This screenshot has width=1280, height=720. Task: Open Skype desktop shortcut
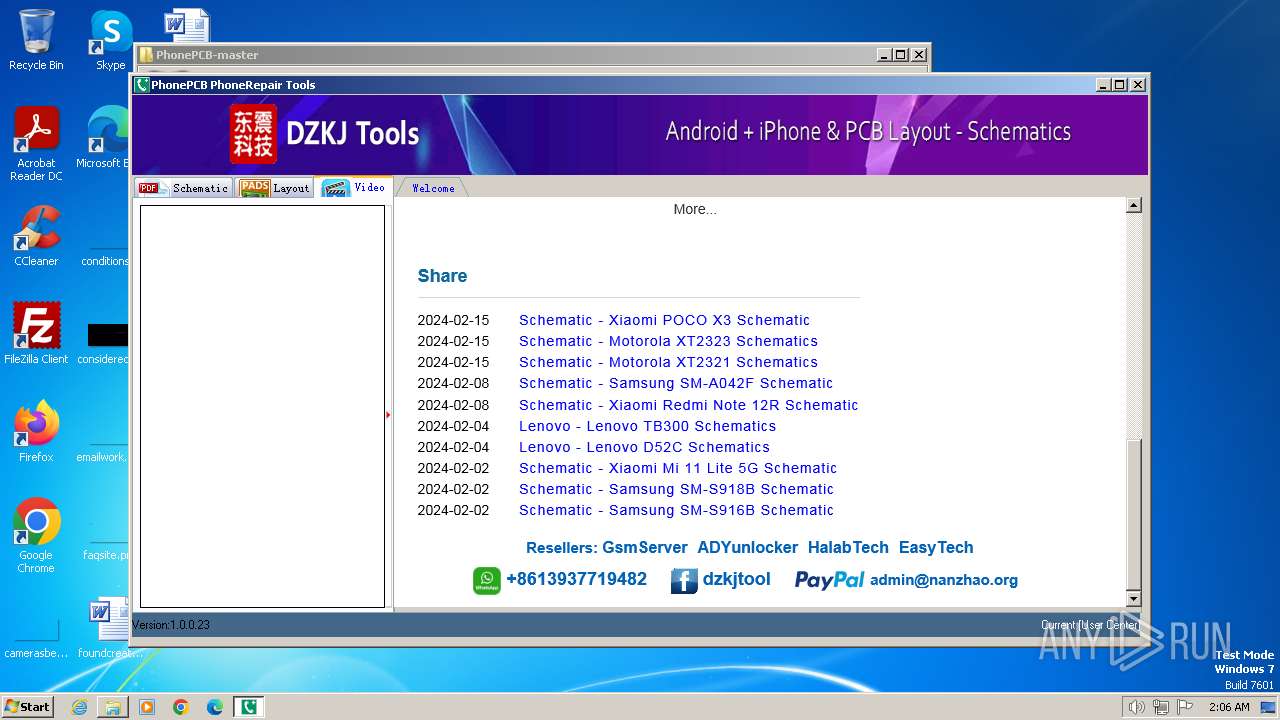coord(111,40)
